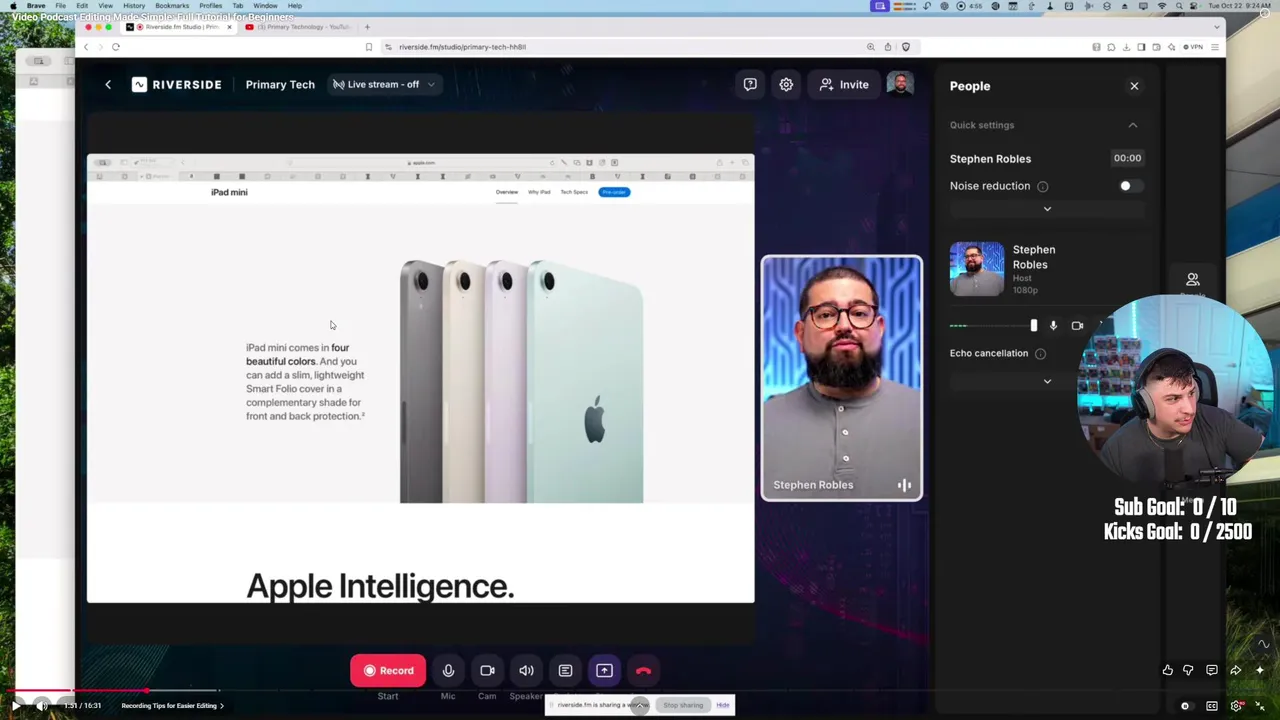Expand the chevron below Noise reduction
The height and width of the screenshot is (720, 1280).
tap(1047, 209)
